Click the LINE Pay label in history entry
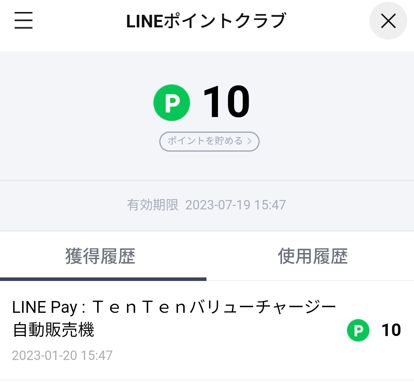 coord(45,307)
